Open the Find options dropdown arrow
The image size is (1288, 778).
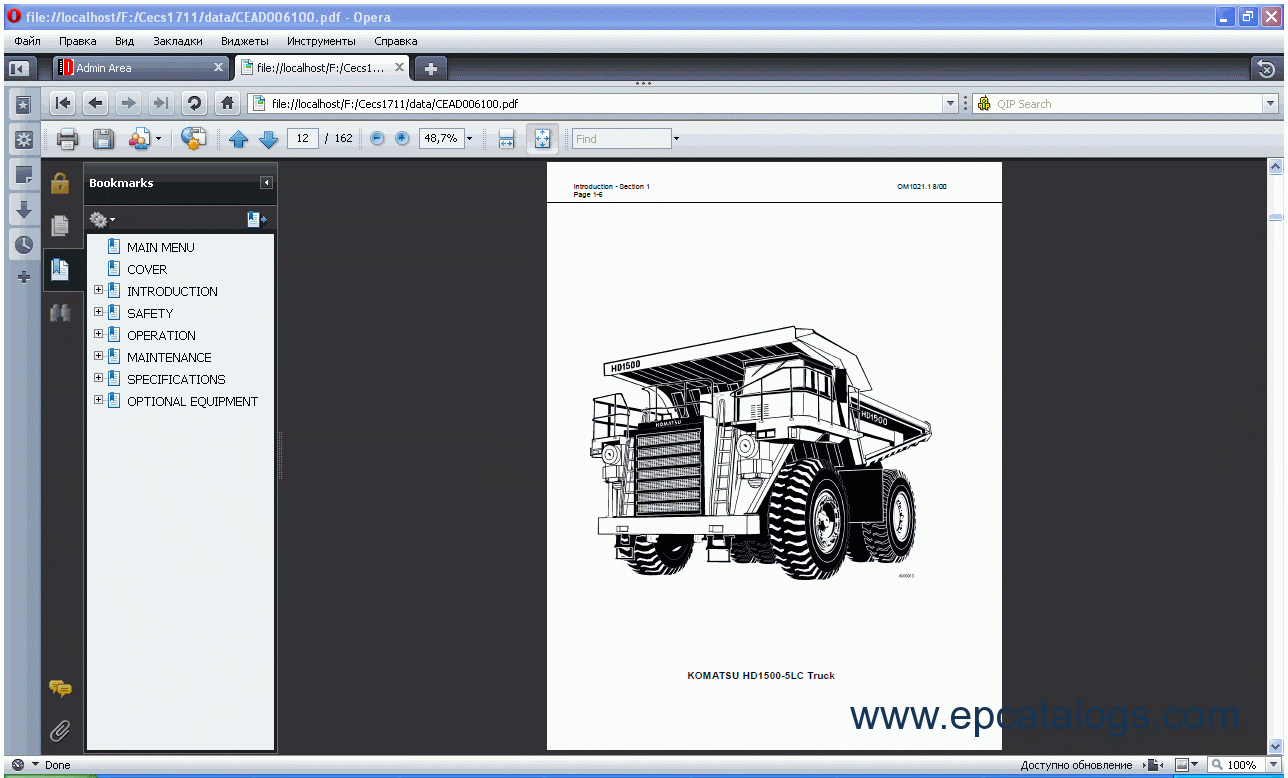[676, 139]
